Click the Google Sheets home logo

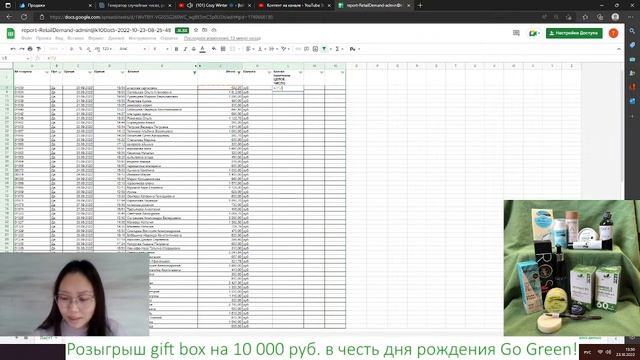point(11,33)
